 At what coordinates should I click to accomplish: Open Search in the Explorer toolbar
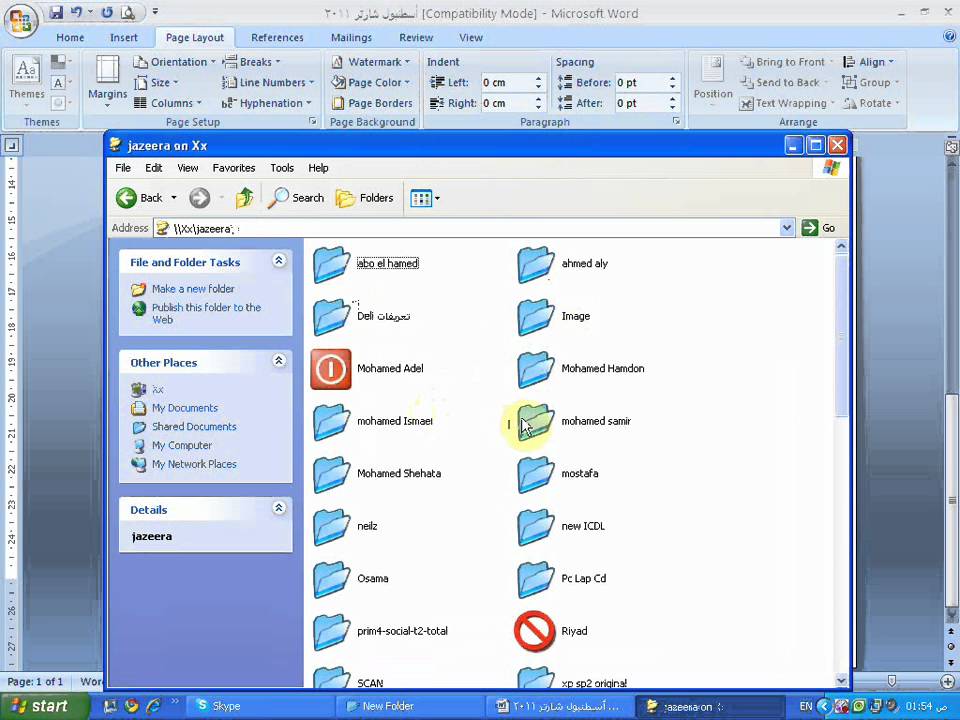296,198
